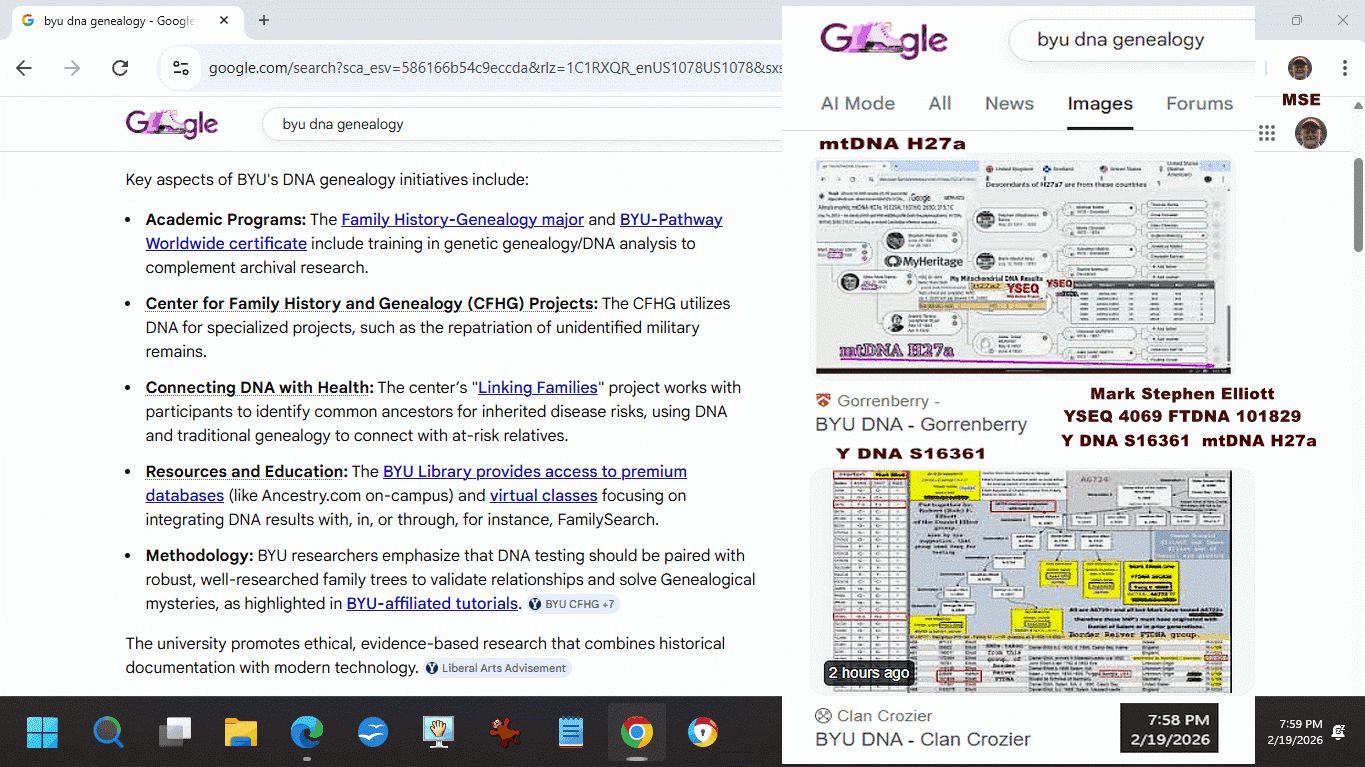Open File Explorer from the taskbar
The height and width of the screenshot is (767, 1365).
point(241,733)
